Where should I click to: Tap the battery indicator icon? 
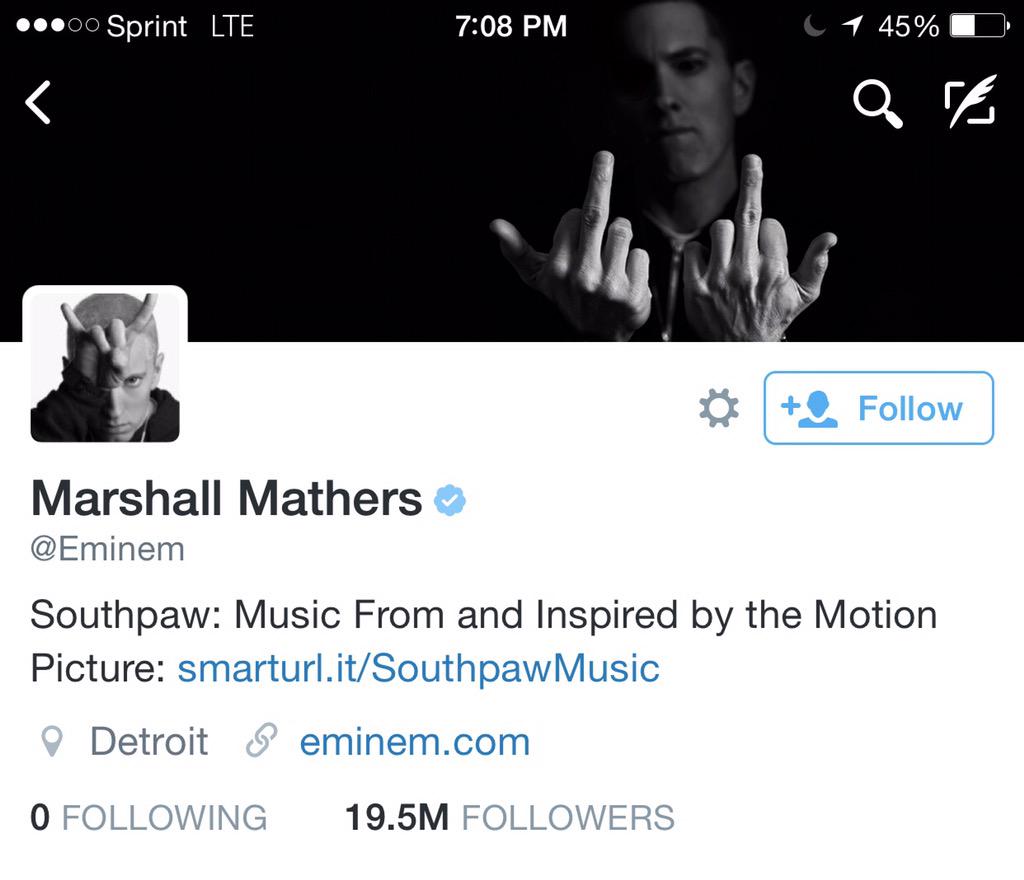[979, 26]
